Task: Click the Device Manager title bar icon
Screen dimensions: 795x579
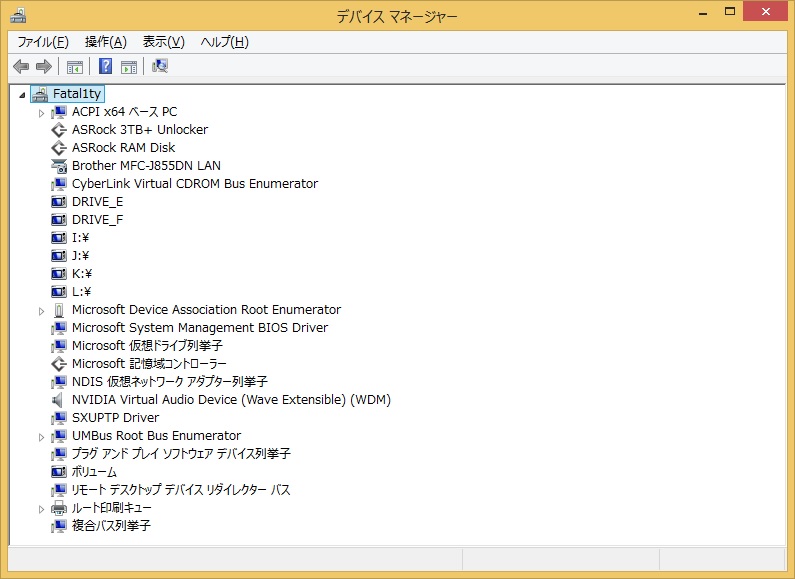Action: pyautogui.click(x=18, y=16)
